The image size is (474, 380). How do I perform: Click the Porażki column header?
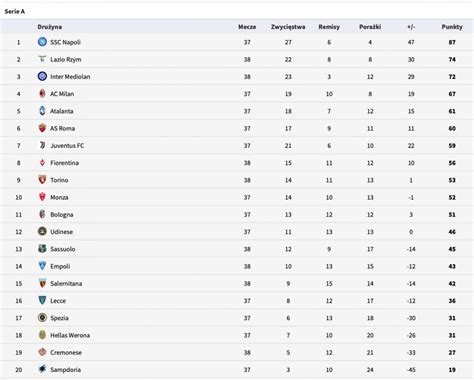point(370,27)
